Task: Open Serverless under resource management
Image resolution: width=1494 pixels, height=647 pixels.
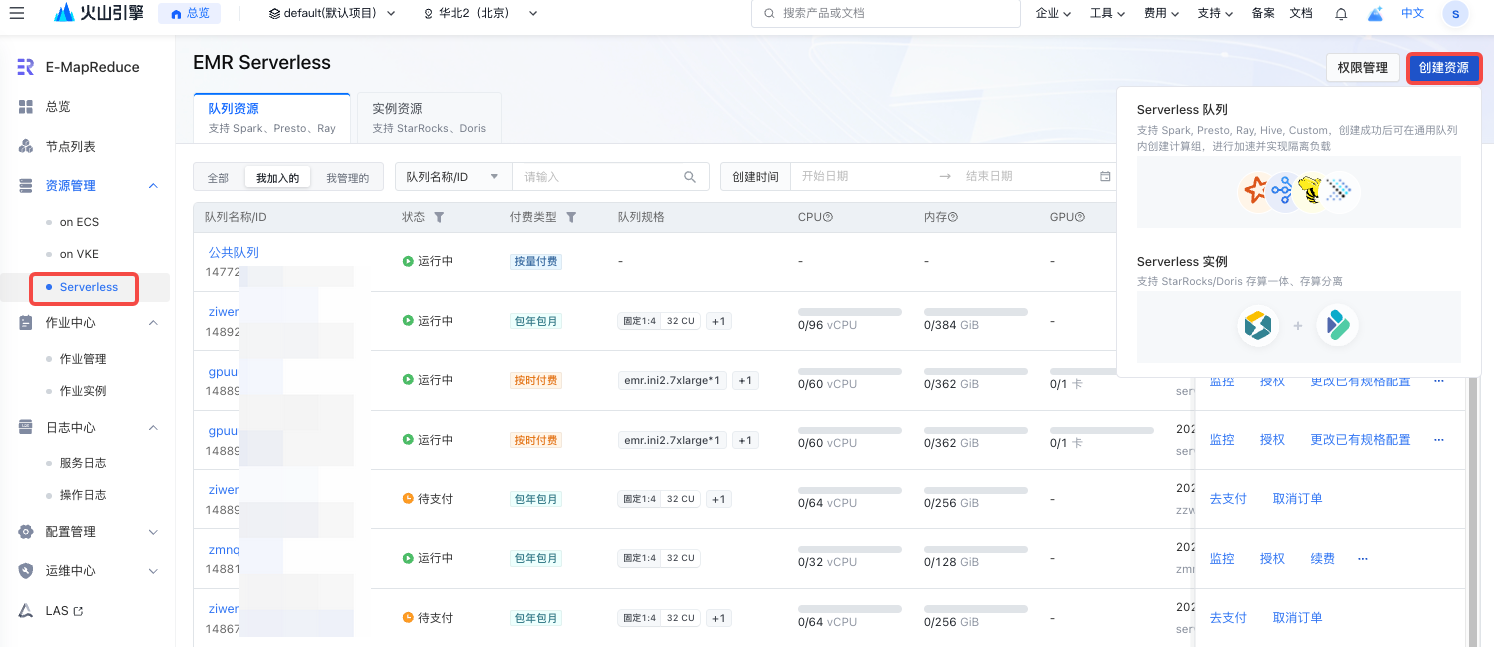Action: click(x=88, y=287)
